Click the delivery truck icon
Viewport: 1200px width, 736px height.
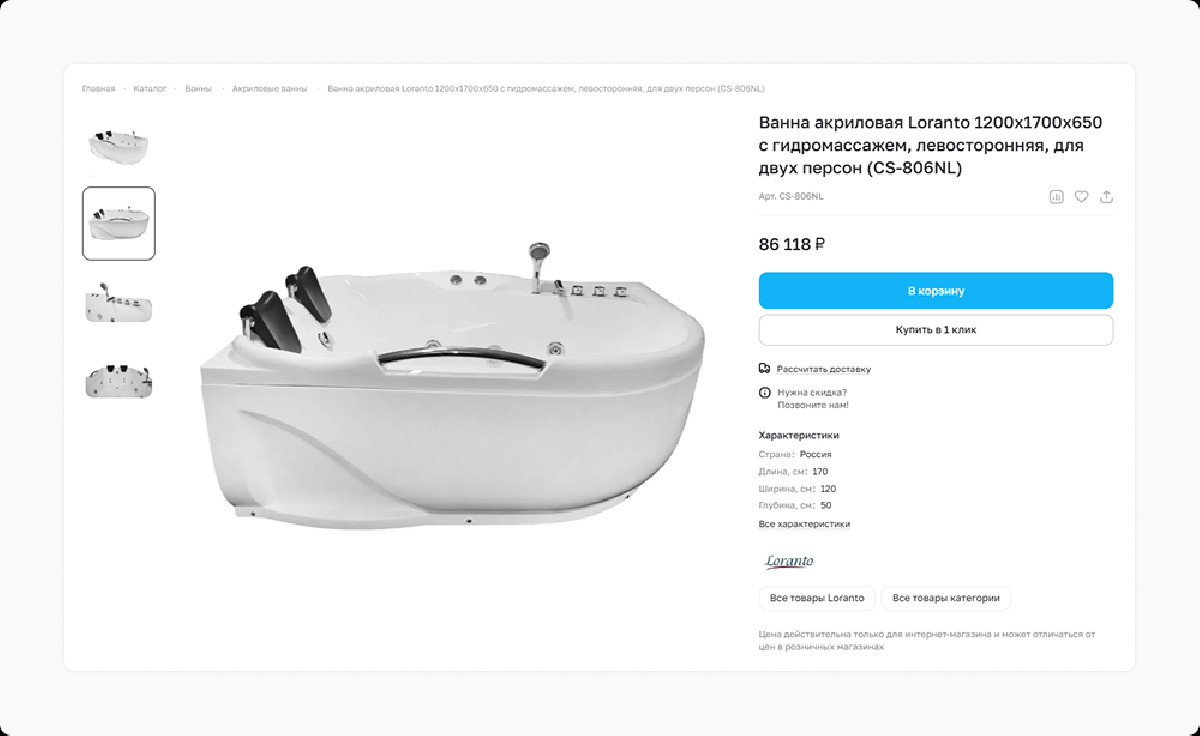click(x=765, y=368)
